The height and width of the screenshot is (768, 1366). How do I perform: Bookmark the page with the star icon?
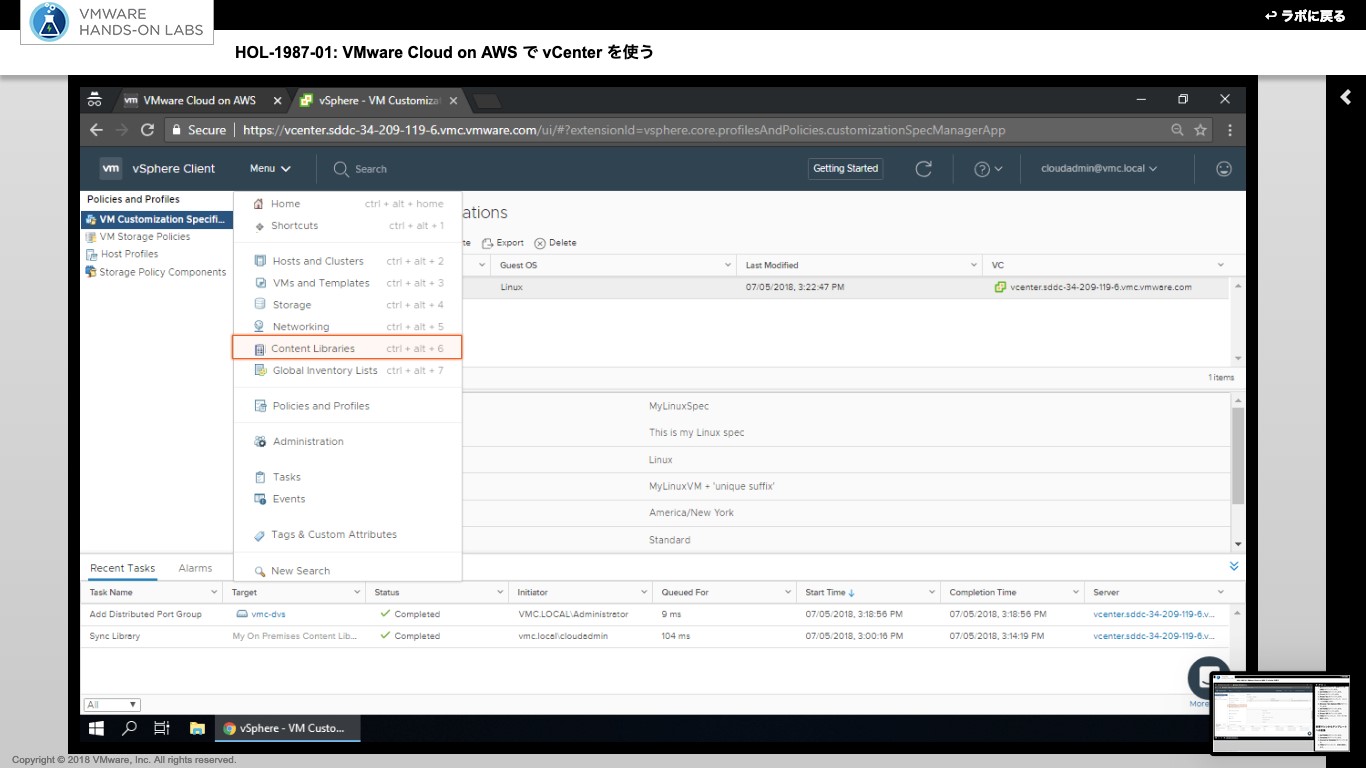coord(1200,130)
